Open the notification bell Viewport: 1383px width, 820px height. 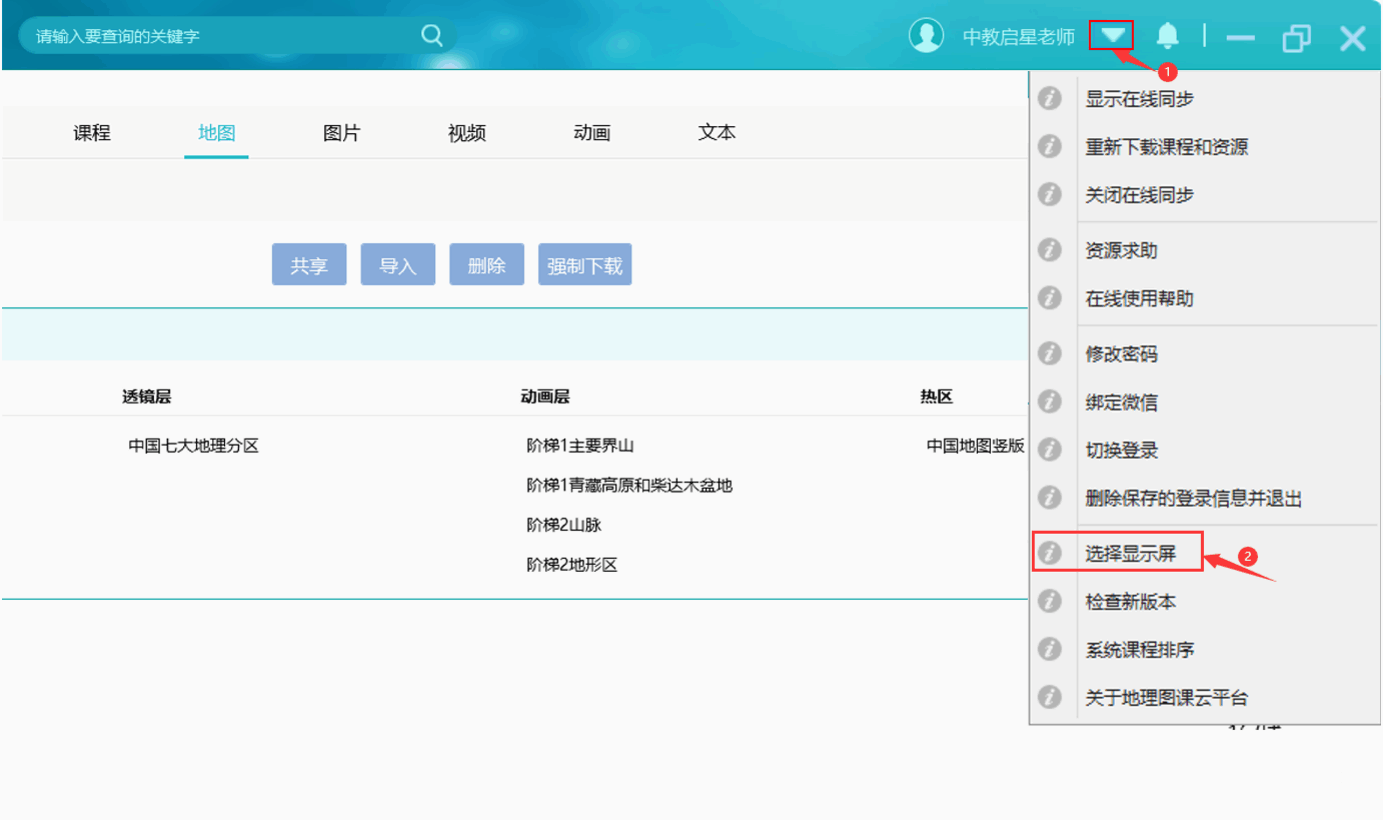coord(1167,37)
